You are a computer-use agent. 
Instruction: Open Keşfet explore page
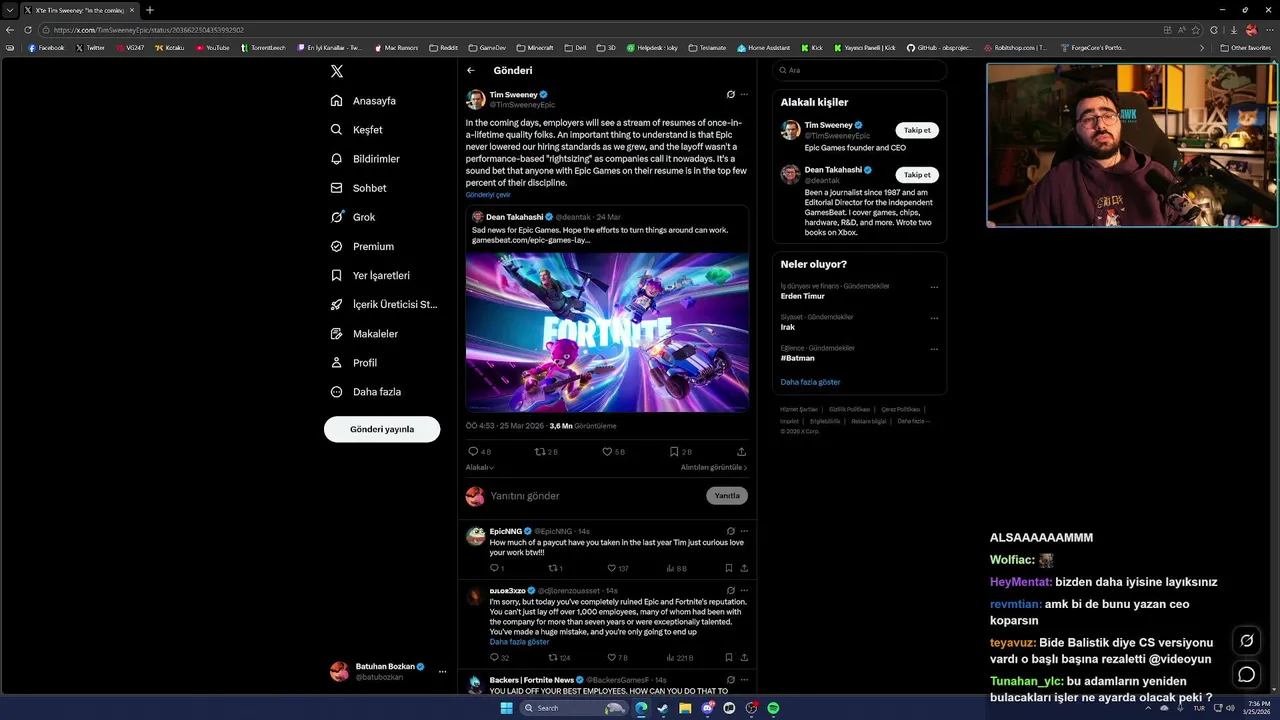click(357, 130)
